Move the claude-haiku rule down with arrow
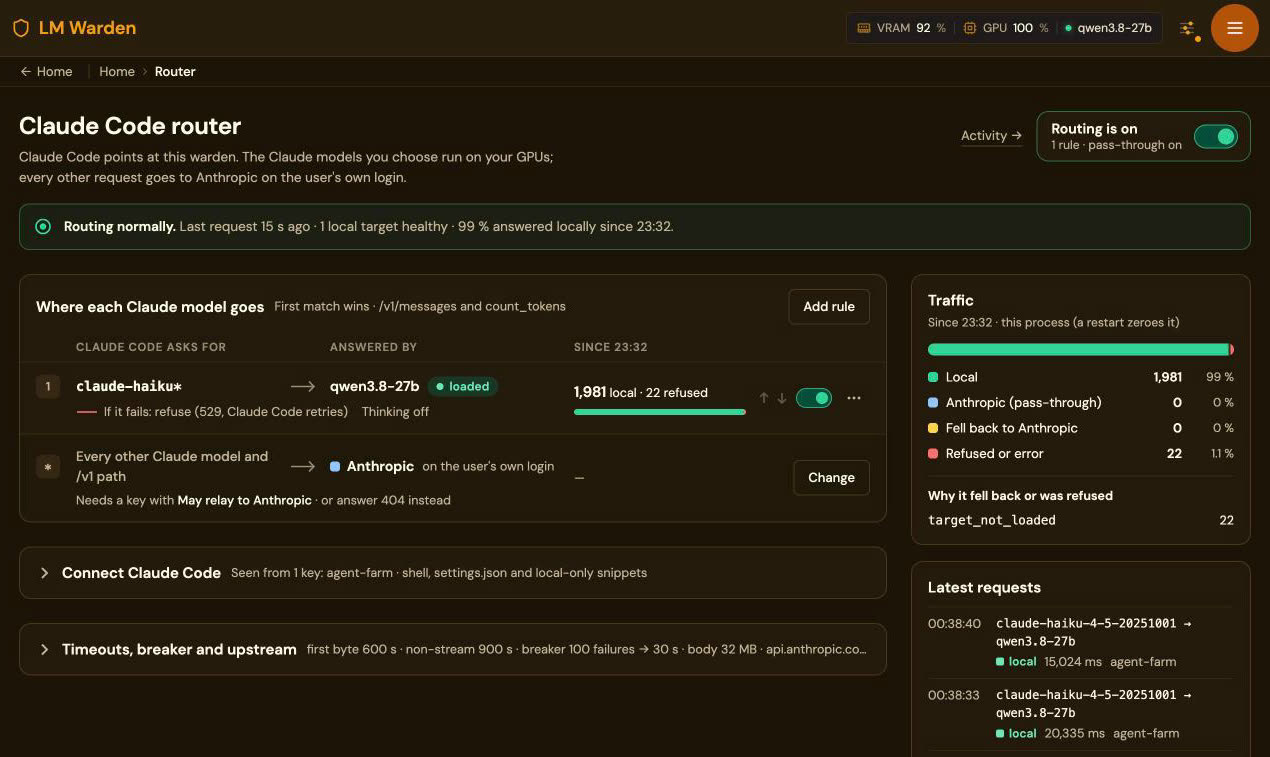 pyautogui.click(x=782, y=398)
